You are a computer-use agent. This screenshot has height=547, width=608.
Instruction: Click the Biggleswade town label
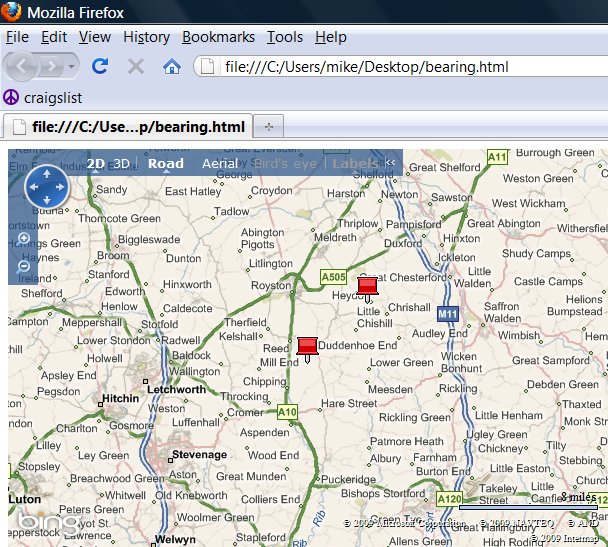tap(149, 239)
